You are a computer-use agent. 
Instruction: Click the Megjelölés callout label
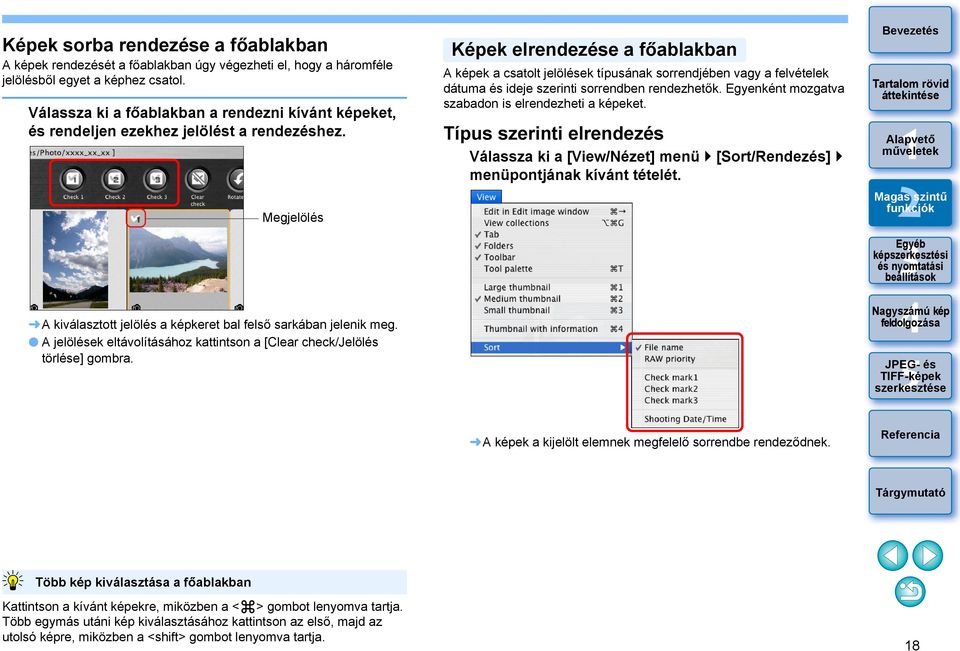[x=293, y=217]
